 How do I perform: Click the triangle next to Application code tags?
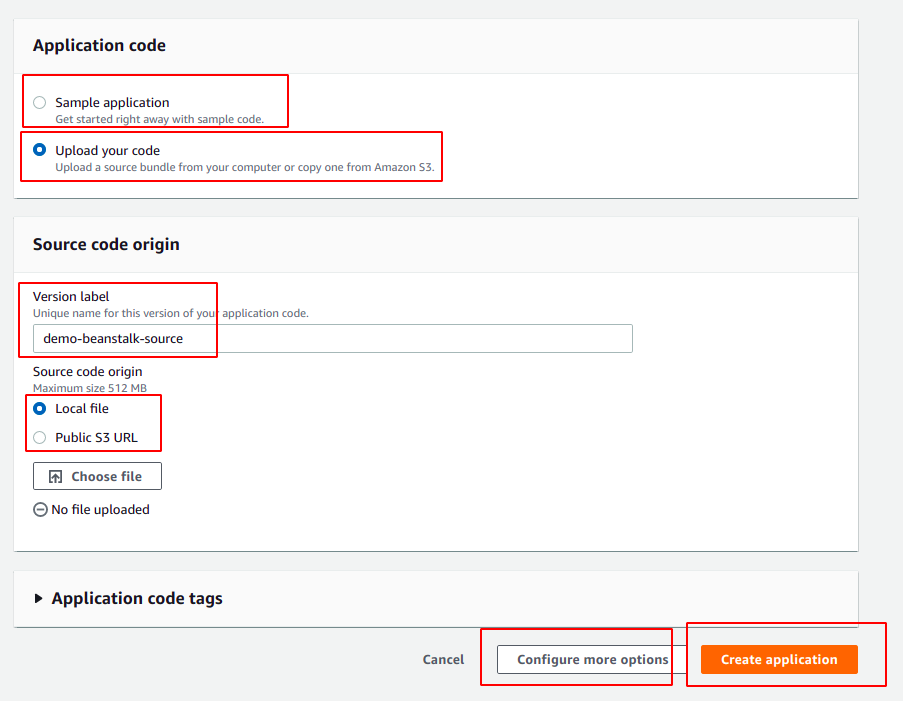[x=38, y=598]
